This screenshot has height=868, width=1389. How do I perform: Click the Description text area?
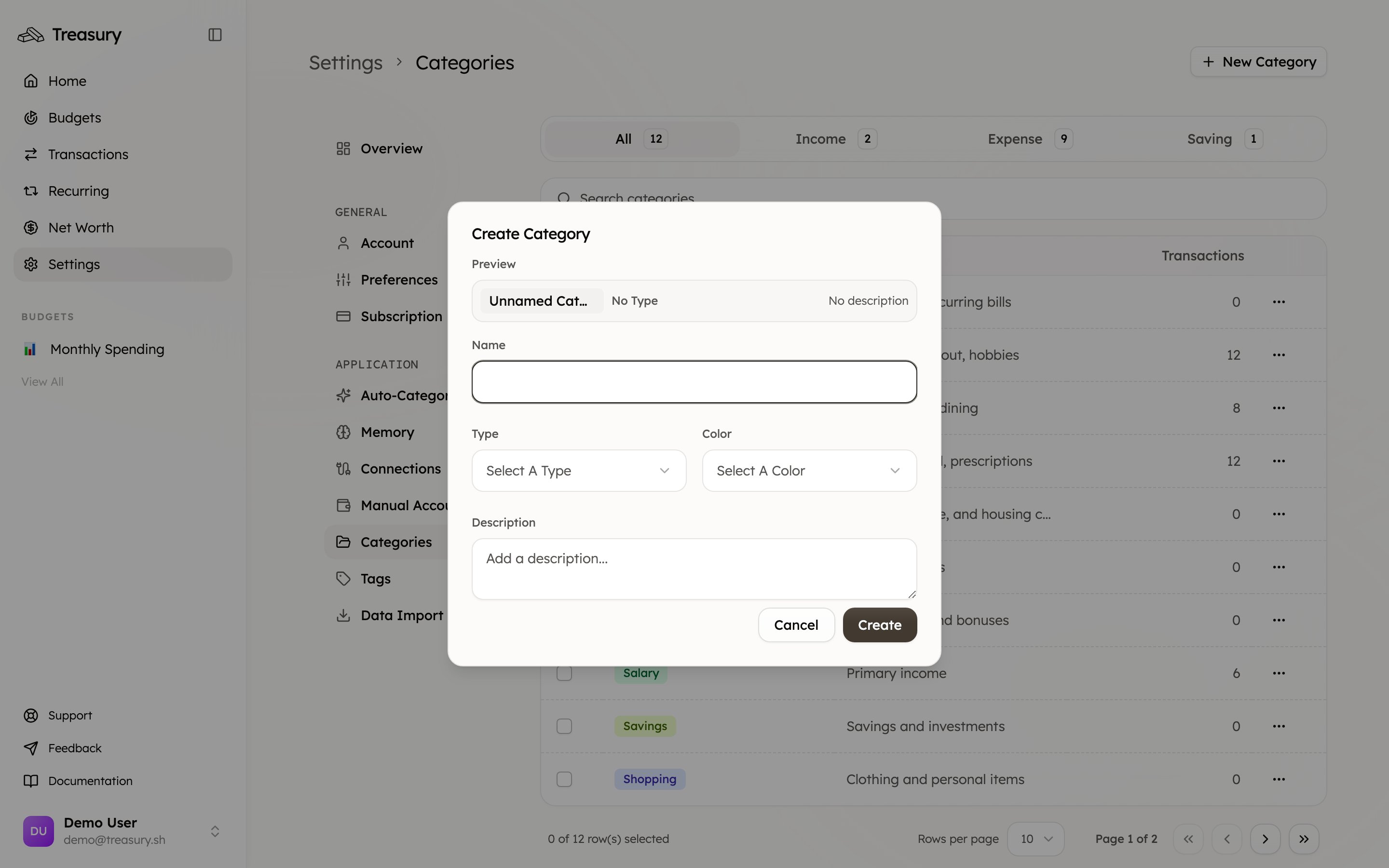(x=694, y=569)
